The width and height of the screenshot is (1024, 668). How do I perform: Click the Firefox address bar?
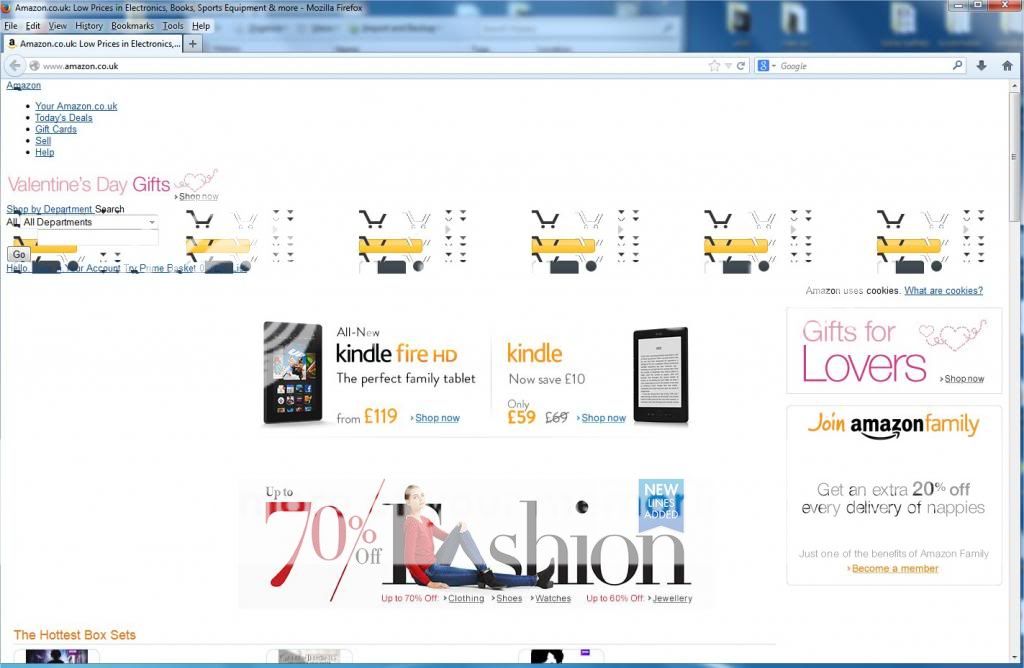[372, 66]
